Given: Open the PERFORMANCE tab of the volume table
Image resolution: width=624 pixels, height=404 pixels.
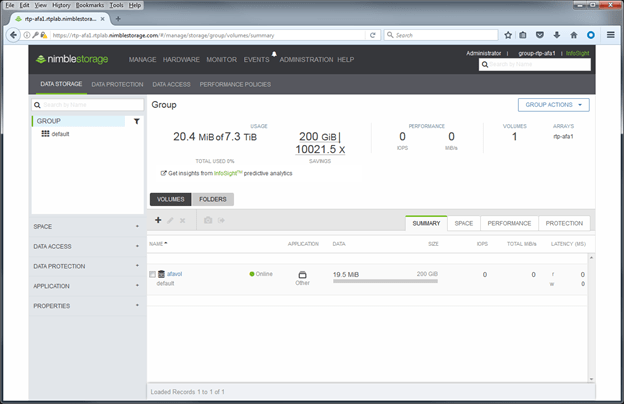Looking at the screenshot, I should click(509, 223).
